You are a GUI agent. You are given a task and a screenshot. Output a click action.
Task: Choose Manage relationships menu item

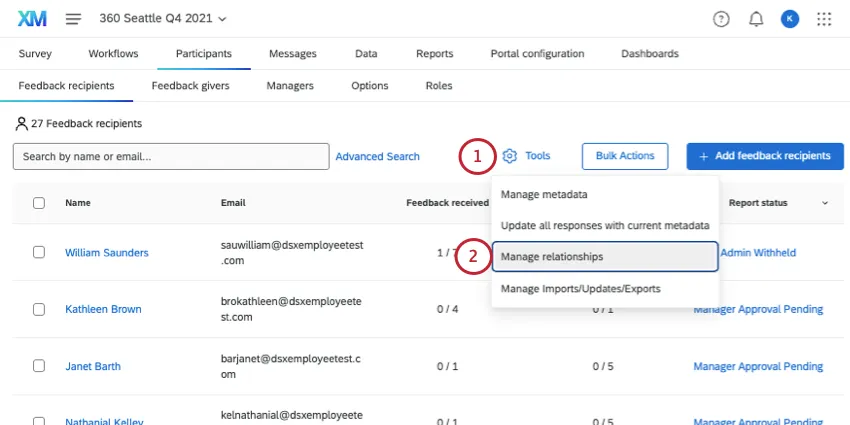605,257
